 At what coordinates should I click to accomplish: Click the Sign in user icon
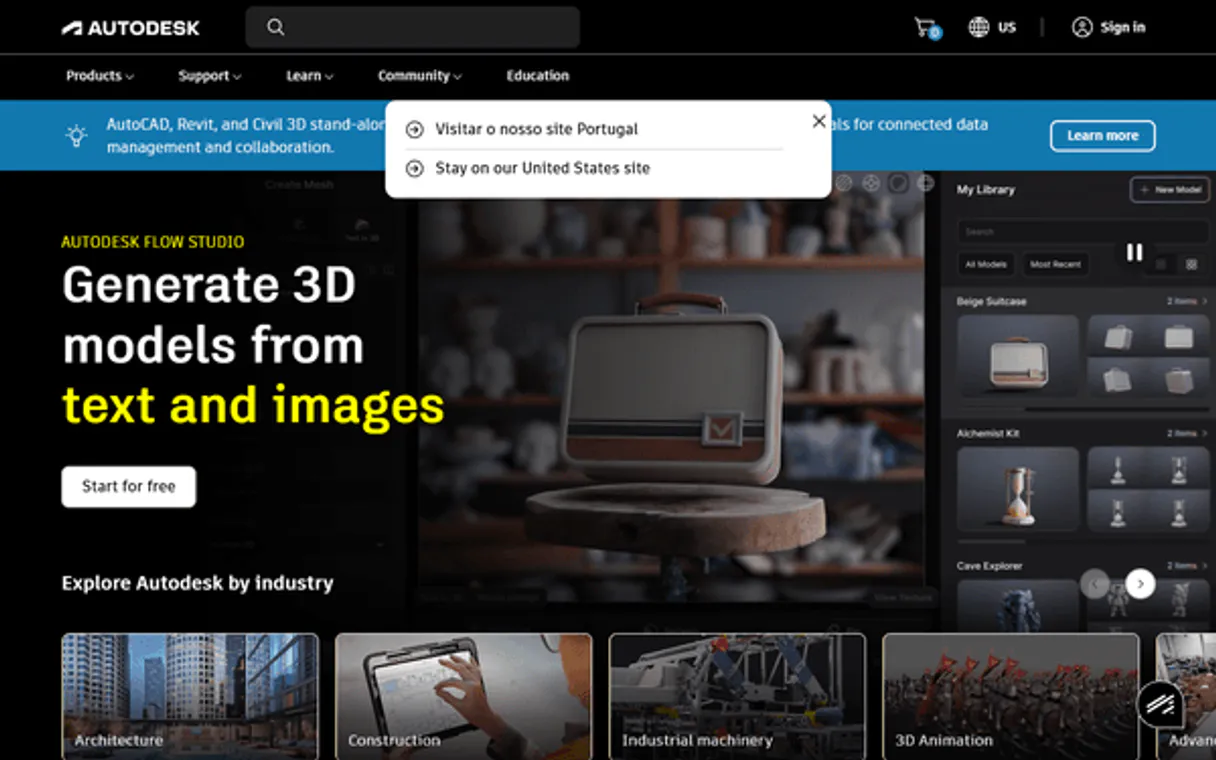click(1082, 27)
